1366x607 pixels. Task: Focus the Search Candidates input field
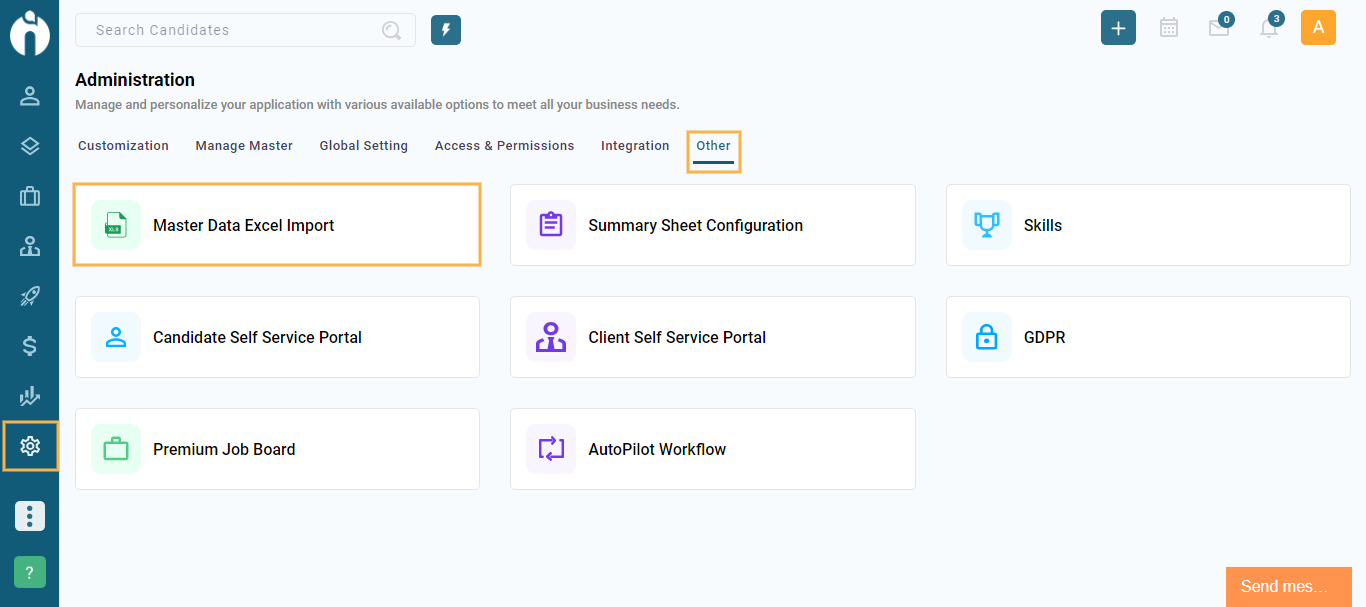(x=245, y=30)
